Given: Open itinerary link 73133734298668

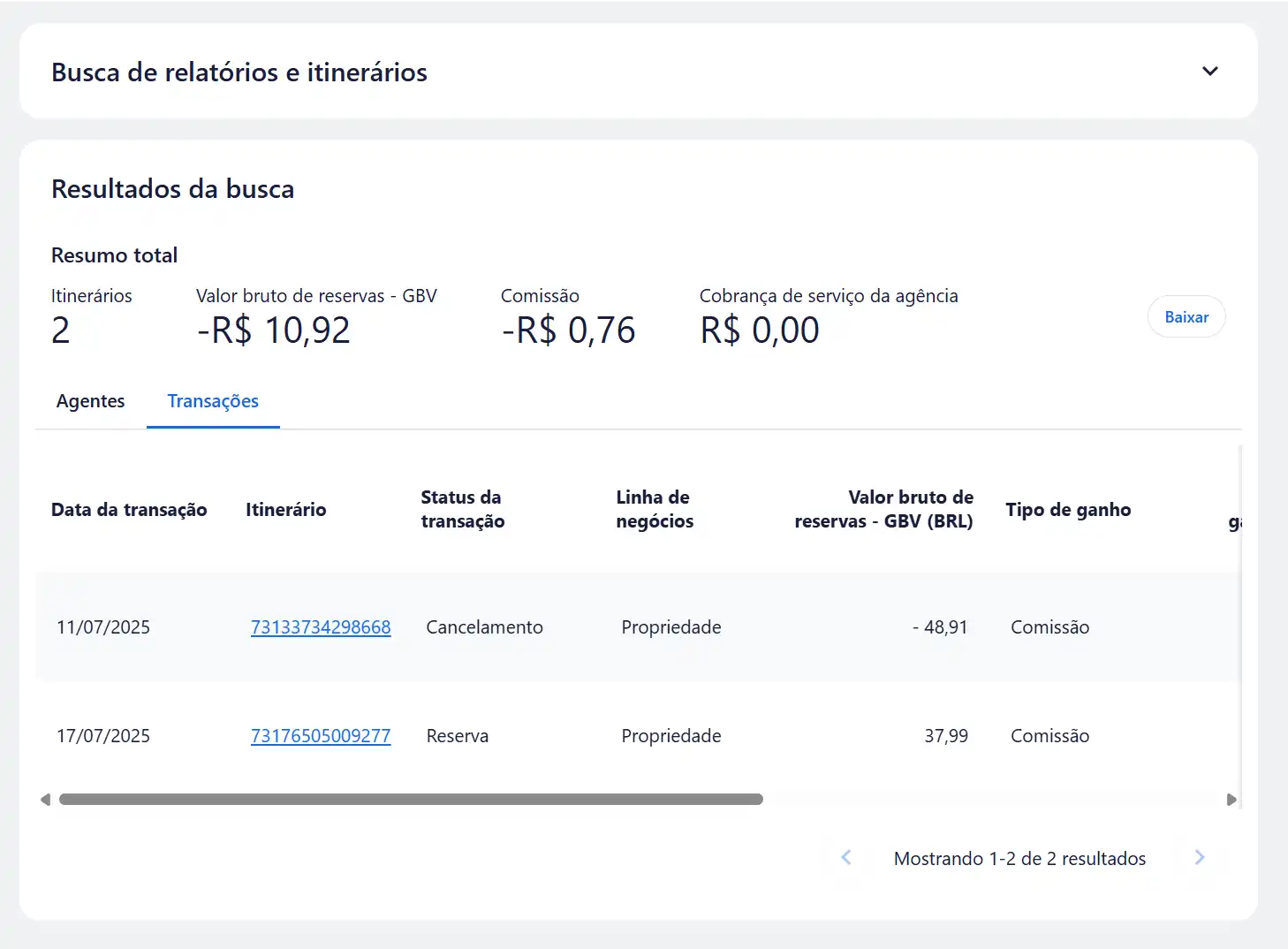Looking at the screenshot, I should 321,627.
